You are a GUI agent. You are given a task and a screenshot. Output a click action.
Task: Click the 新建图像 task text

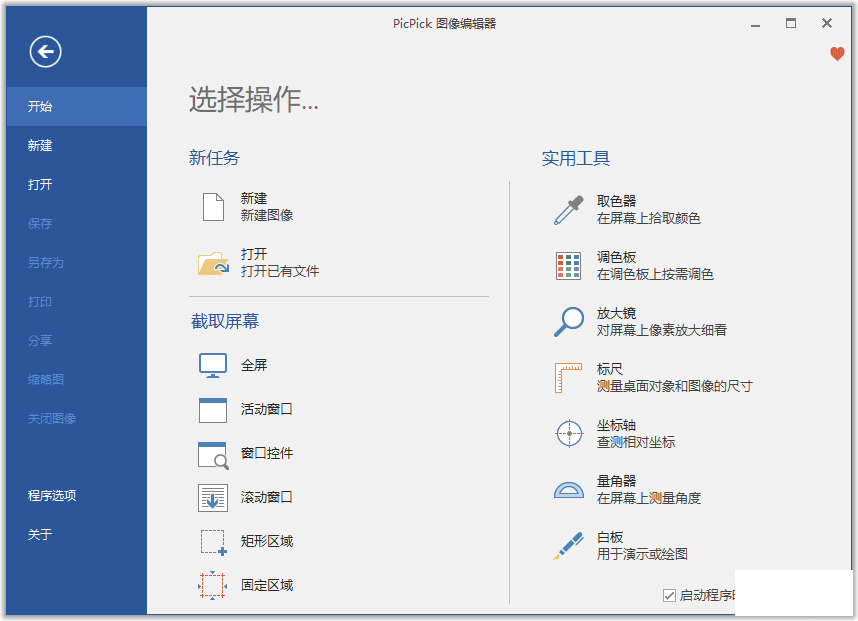click(267, 216)
